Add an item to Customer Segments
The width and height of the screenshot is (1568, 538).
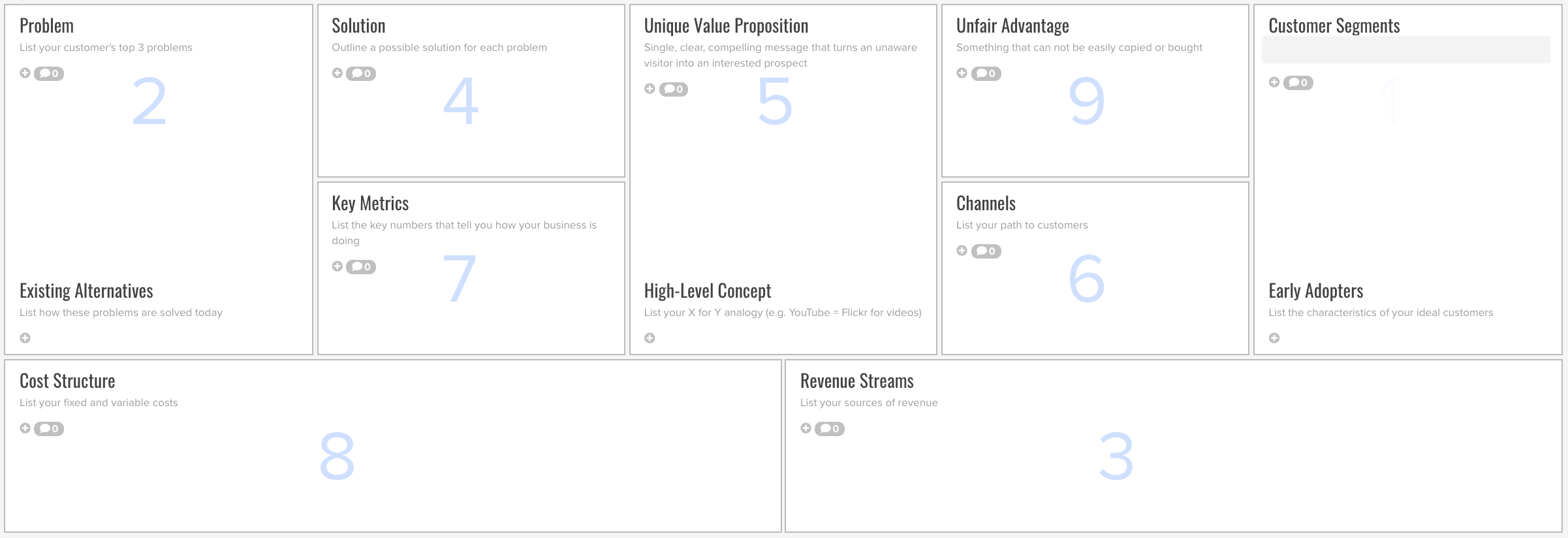[1274, 82]
